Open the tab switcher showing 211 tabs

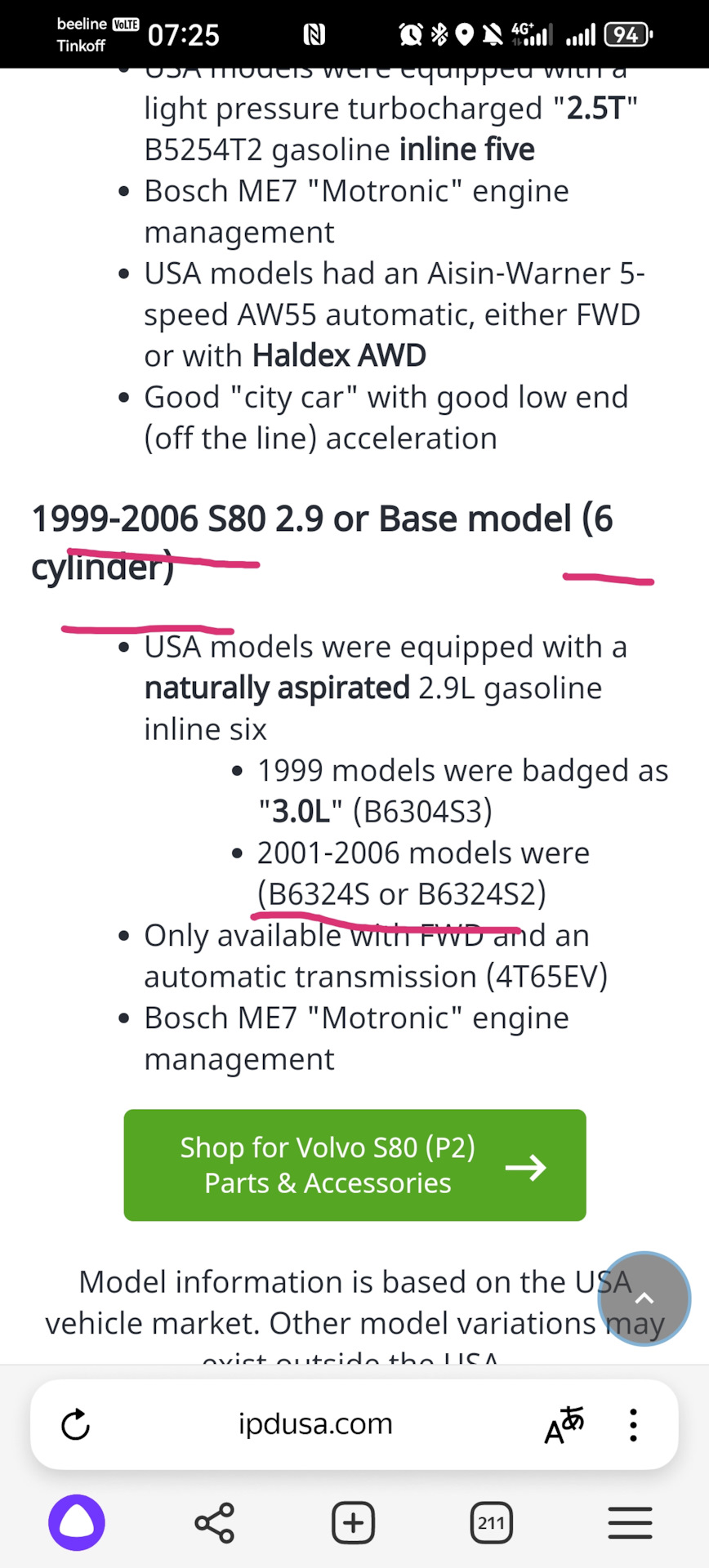[x=491, y=1523]
